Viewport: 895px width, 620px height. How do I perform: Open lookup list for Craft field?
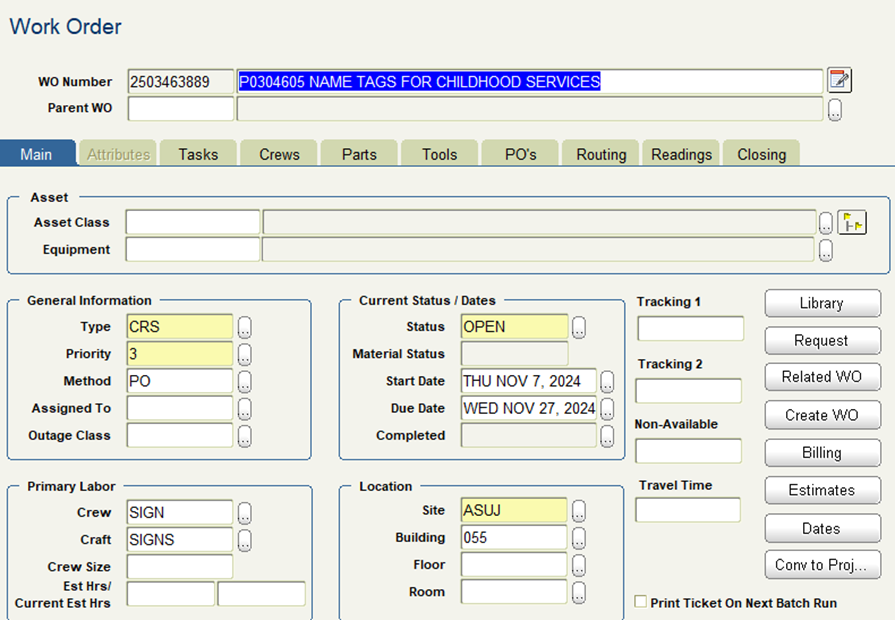pos(244,540)
